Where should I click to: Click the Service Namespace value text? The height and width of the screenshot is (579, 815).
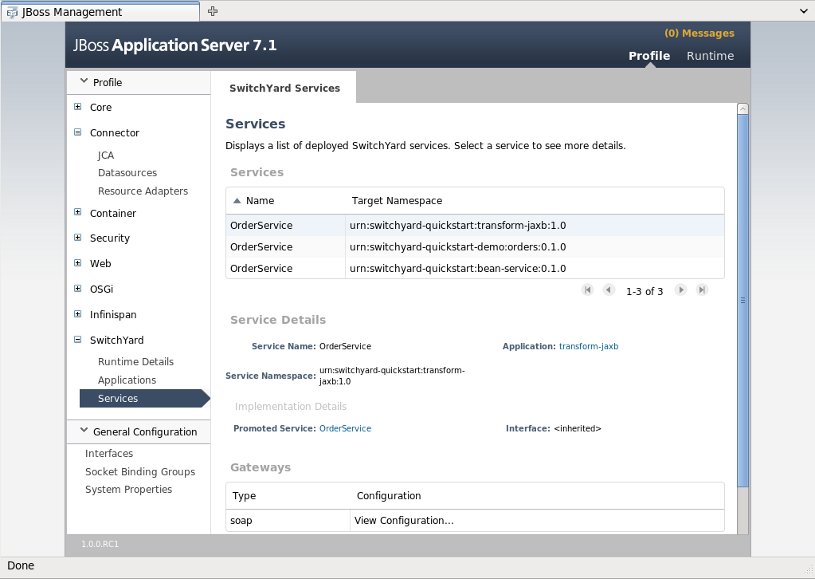(x=392, y=375)
